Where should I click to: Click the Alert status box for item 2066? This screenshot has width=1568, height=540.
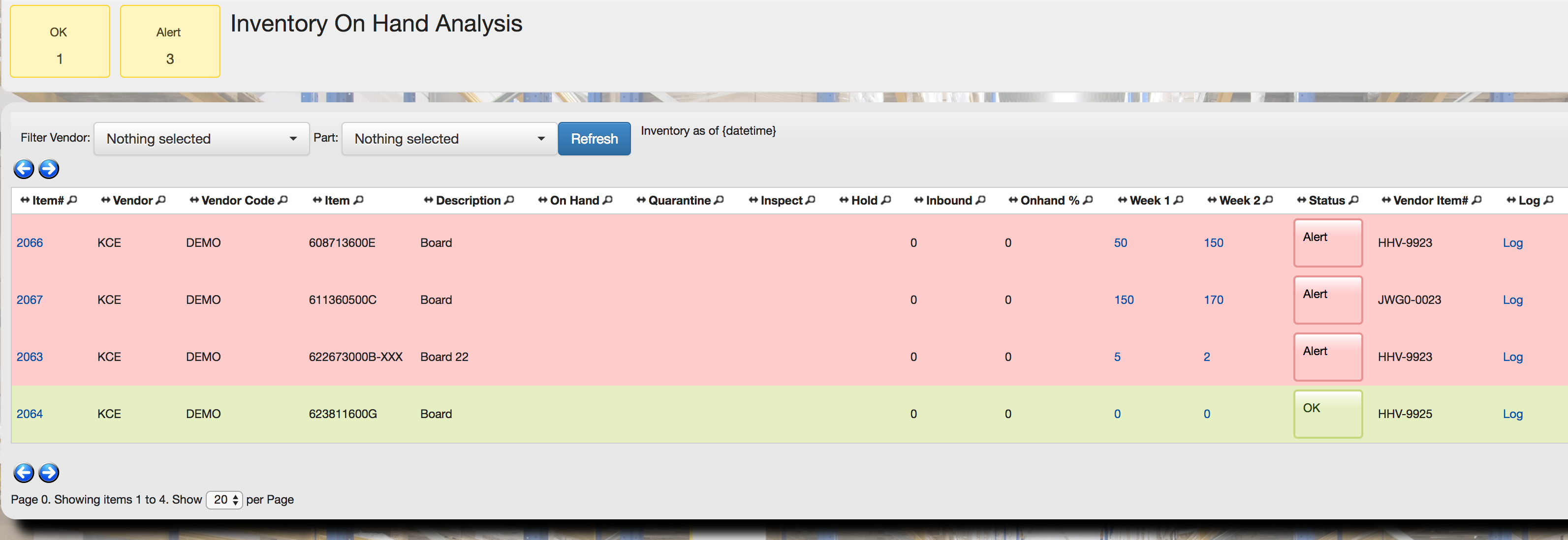pos(1327,242)
